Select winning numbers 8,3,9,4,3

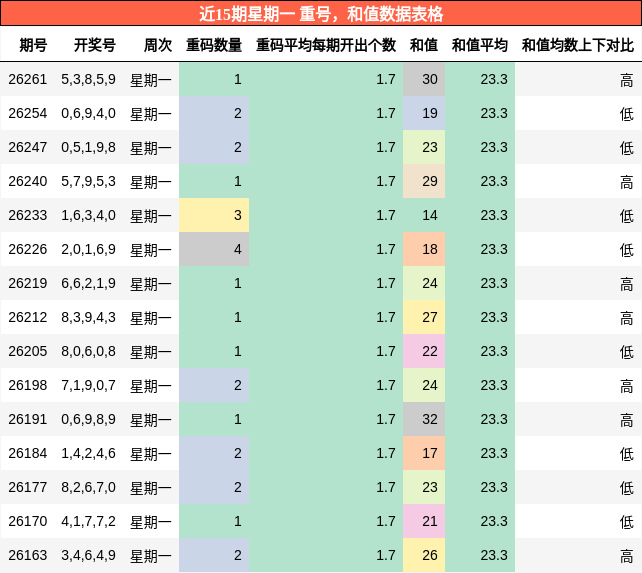click(88, 317)
